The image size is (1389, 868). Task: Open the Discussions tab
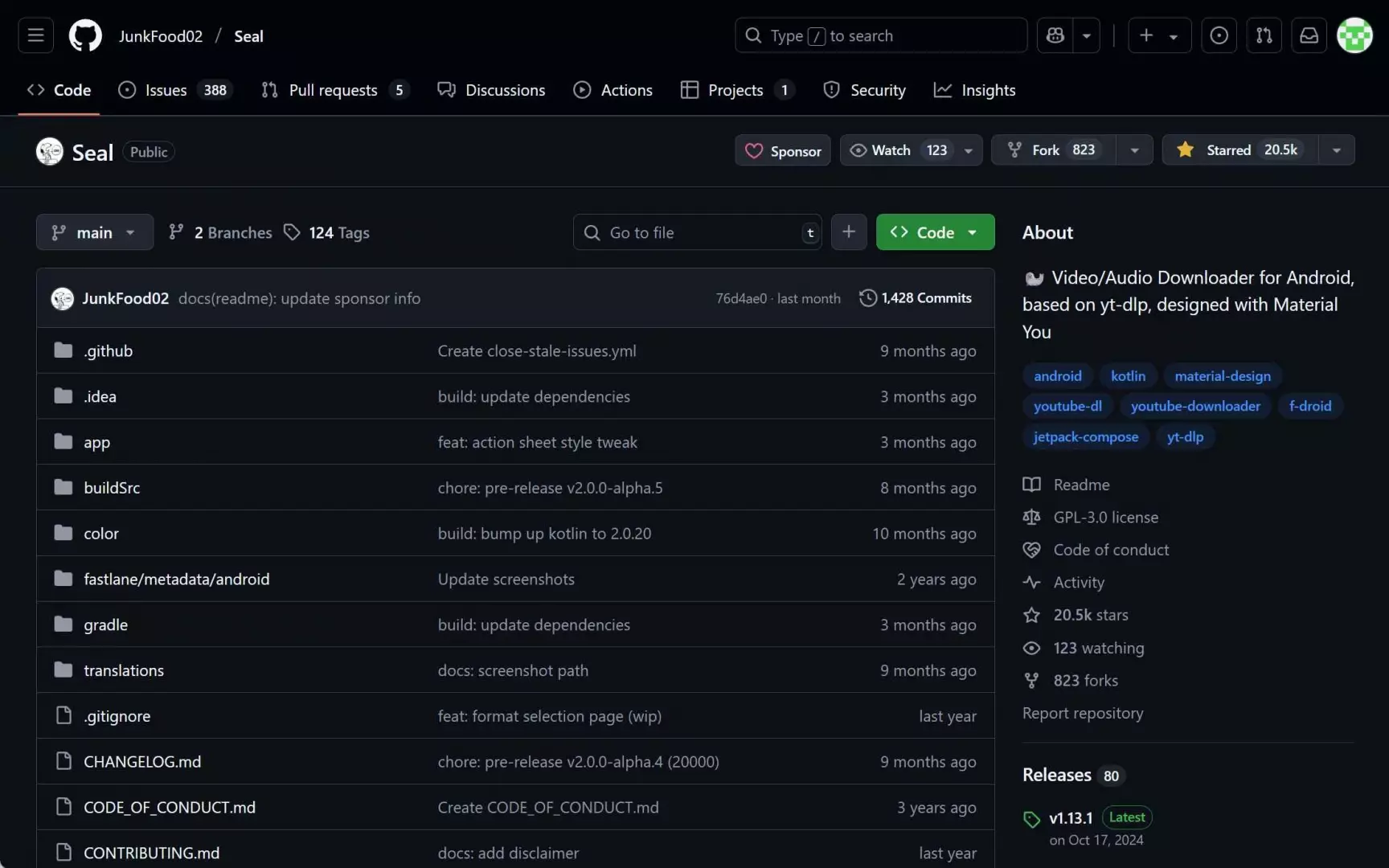point(491,90)
